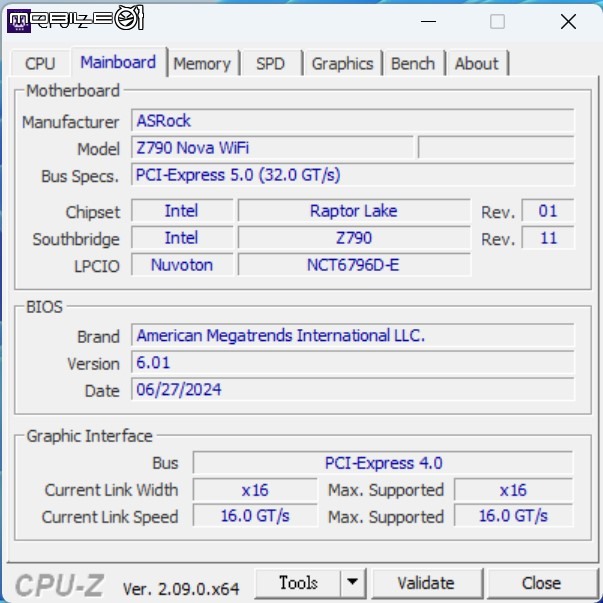Click the BIOS version 6.01 field
The image size is (603, 603).
(353, 362)
